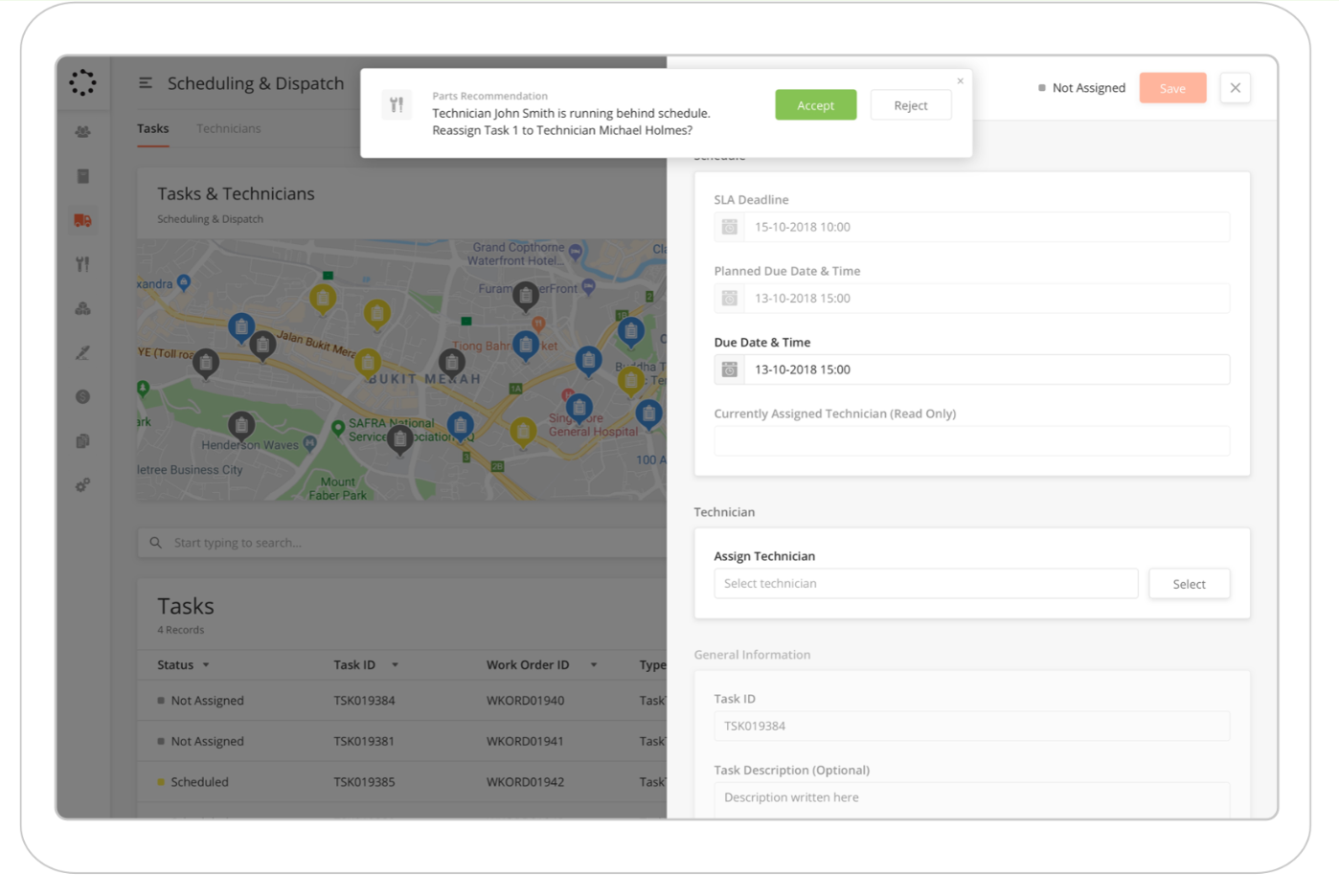This screenshot has height=896, width=1339.
Task: Dismiss the Parts Recommendation popup with X
Action: pyautogui.click(x=960, y=81)
